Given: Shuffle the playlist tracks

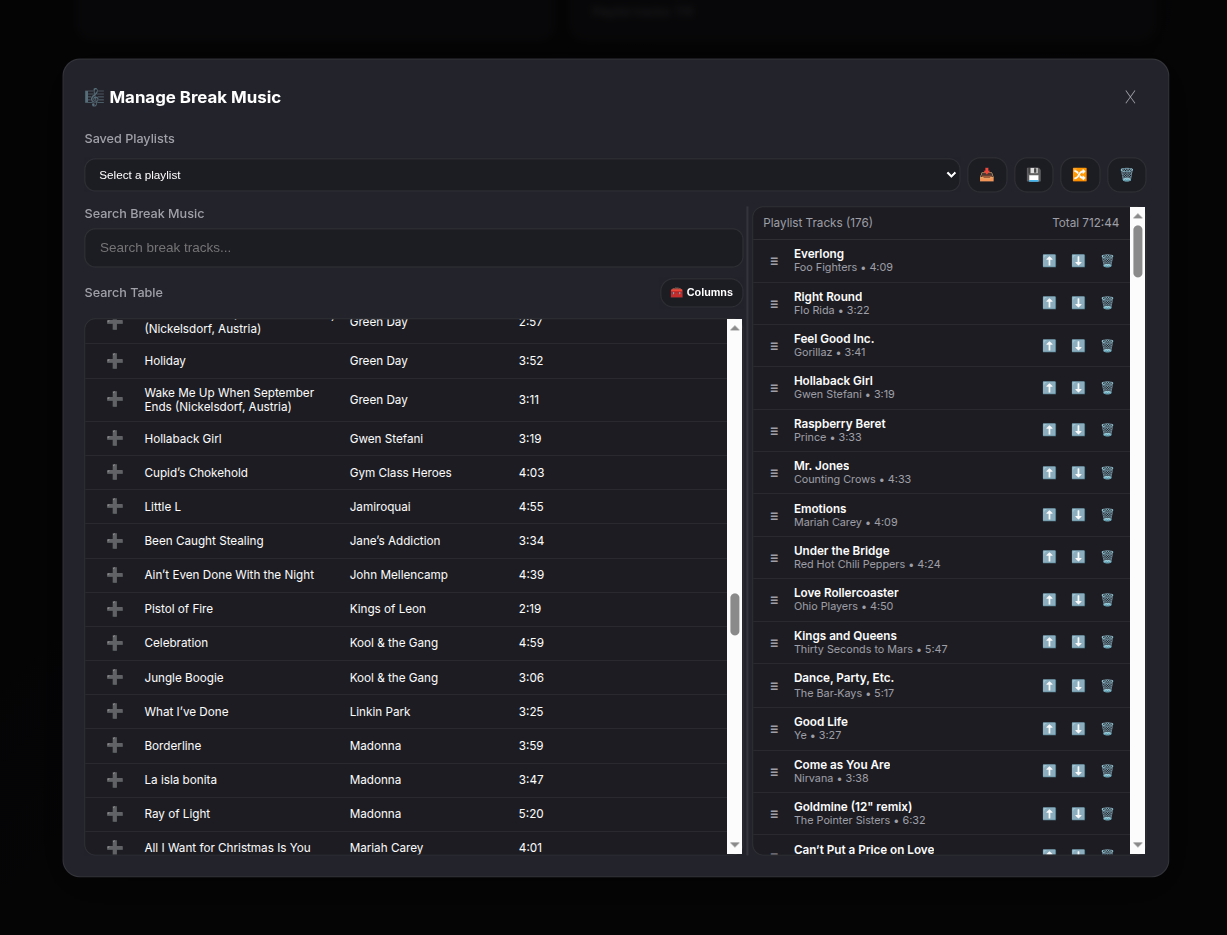Looking at the screenshot, I should coord(1080,175).
